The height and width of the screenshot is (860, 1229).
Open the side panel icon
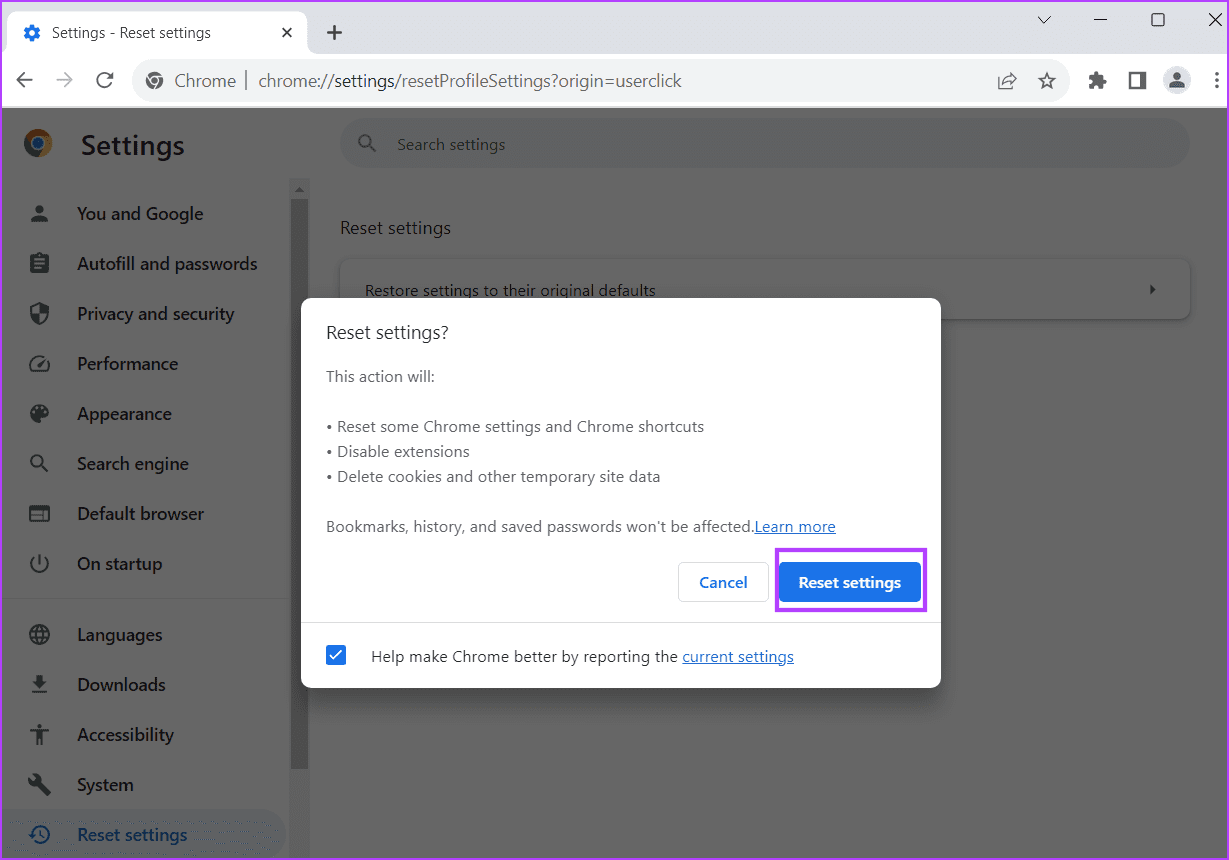[x=1137, y=81]
